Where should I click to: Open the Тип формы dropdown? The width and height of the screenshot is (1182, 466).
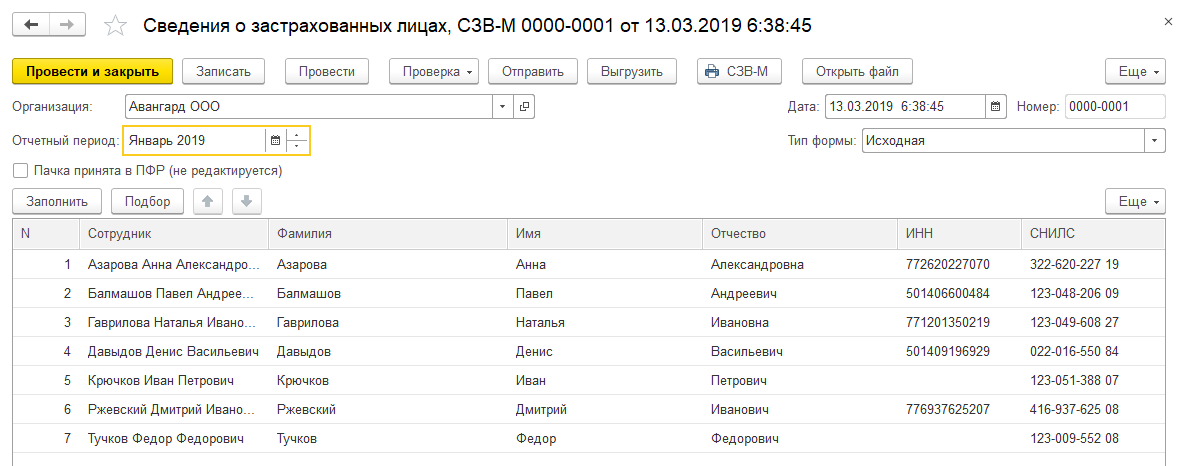1155,141
